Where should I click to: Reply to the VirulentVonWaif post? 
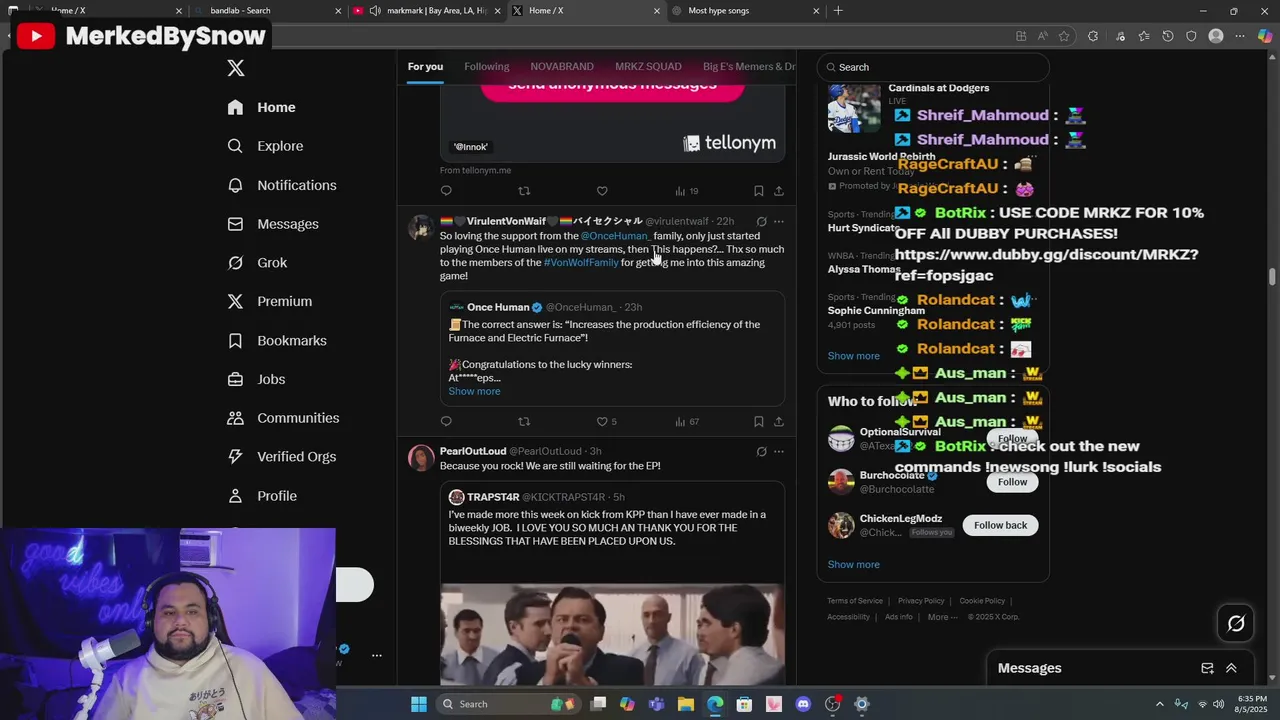click(x=446, y=422)
